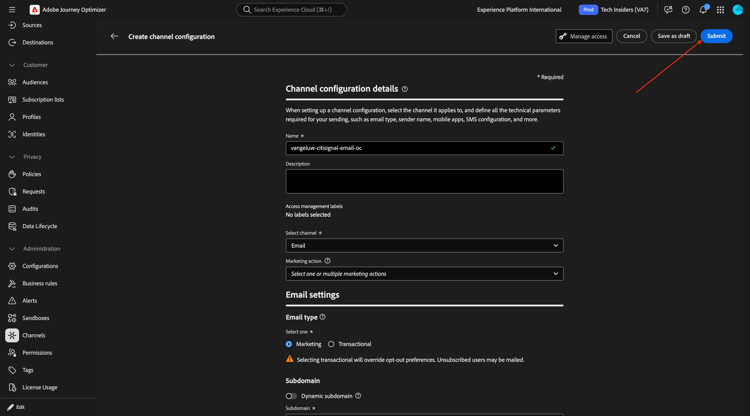
Task: Open the app switcher grid icon
Action: coord(720,10)
